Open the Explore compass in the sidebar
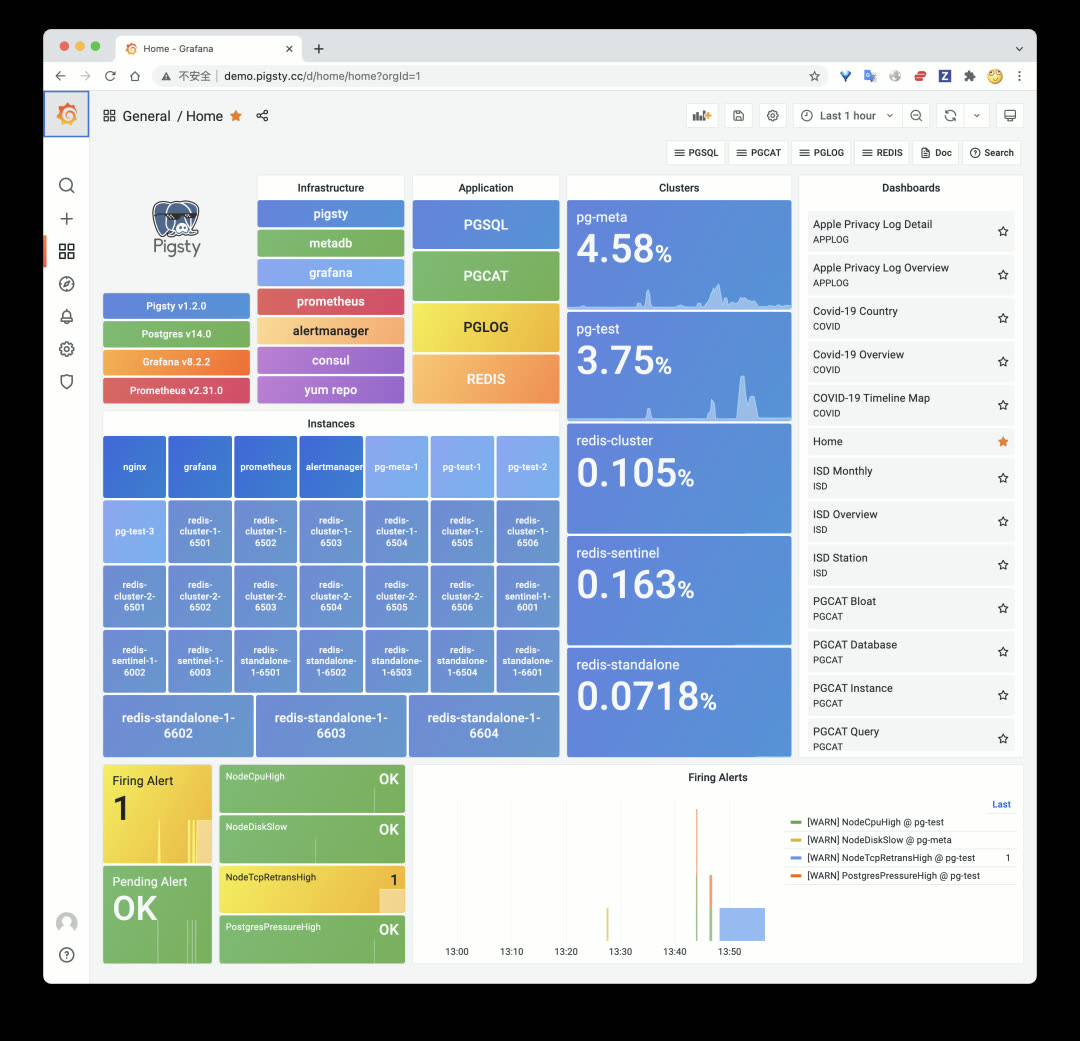This screenshot has width=1080, height=1041. (66, 284)
